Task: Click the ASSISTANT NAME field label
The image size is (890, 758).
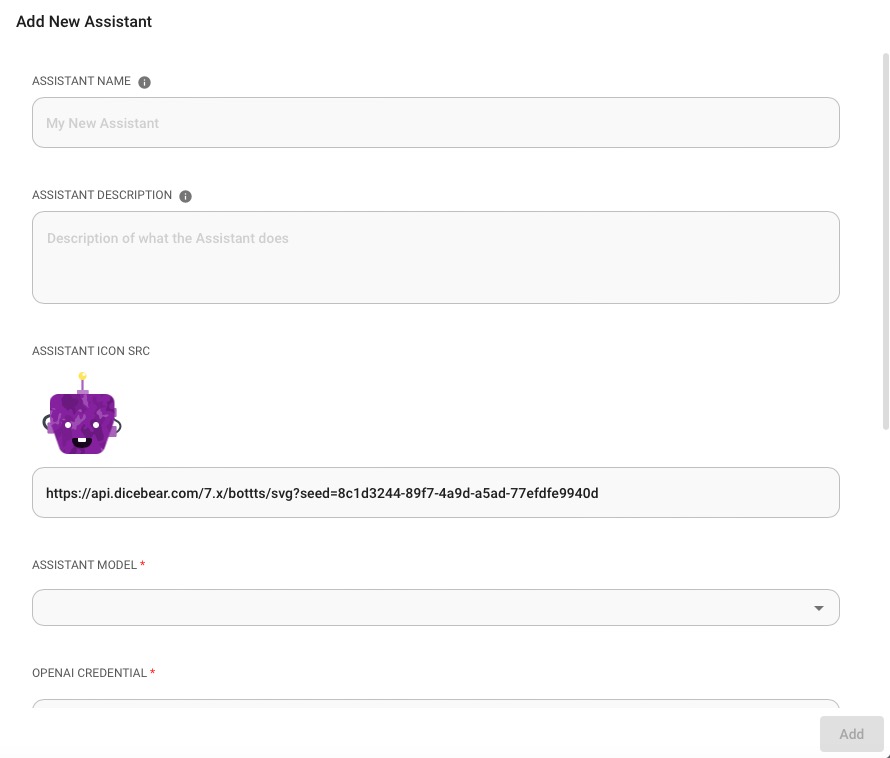Action: pyautogui.click(x=81, y=81)
